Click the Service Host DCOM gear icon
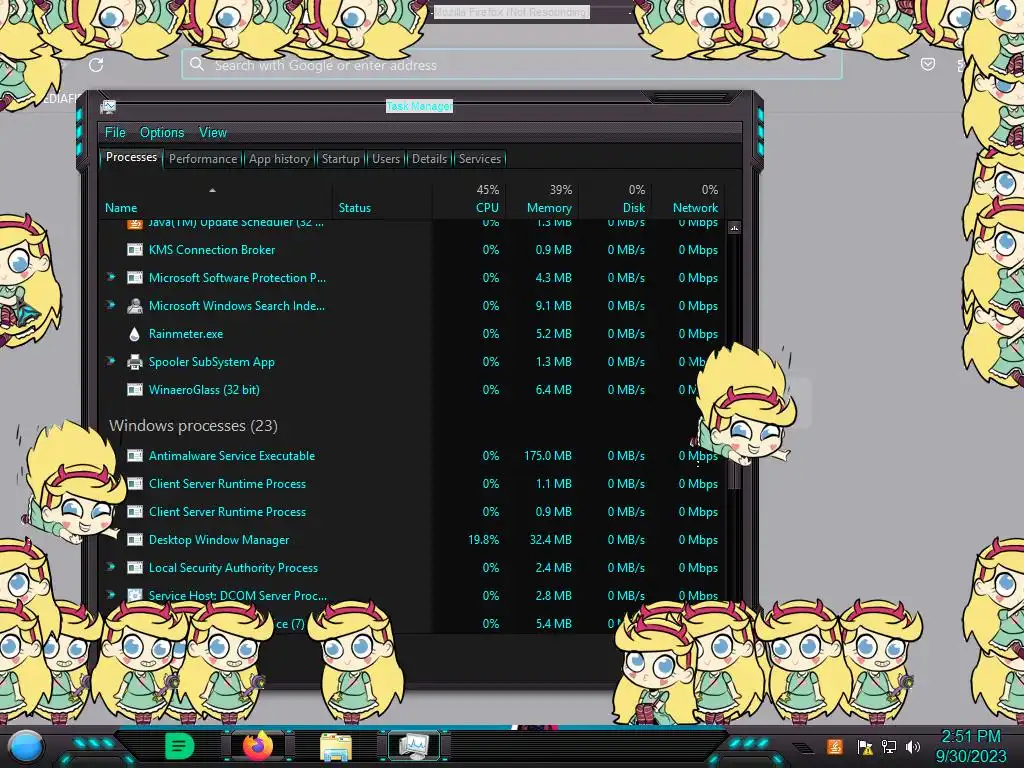Screen dimensions: 1024x768 pyautogui.click(x=135, y=596)
